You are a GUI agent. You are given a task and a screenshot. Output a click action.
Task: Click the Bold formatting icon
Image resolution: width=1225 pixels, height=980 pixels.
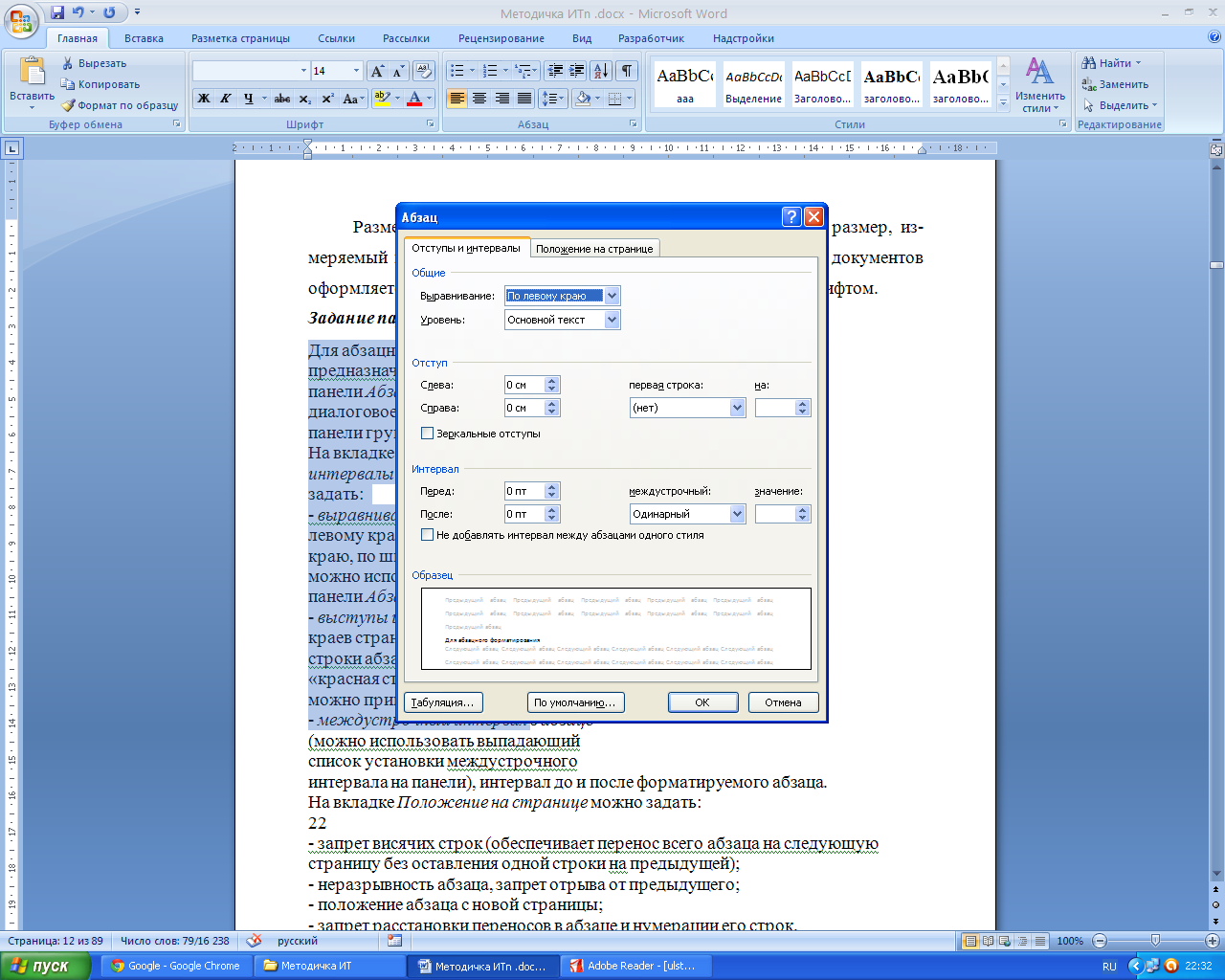pyautogui.click(x=204, y=99)
